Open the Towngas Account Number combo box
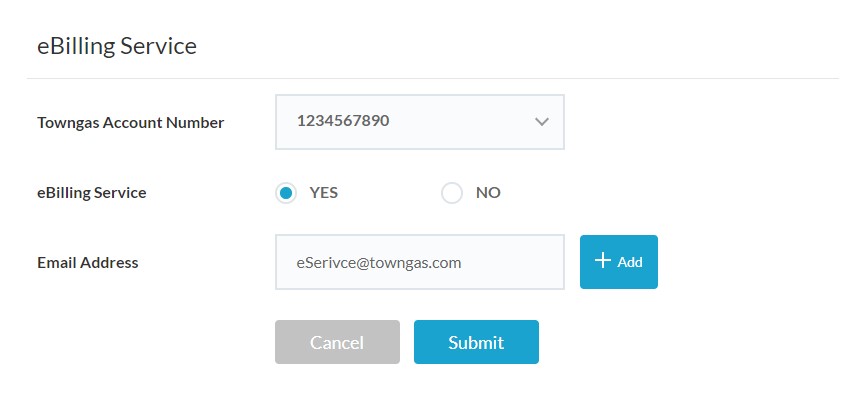The image size is (867, 410). 419,122
